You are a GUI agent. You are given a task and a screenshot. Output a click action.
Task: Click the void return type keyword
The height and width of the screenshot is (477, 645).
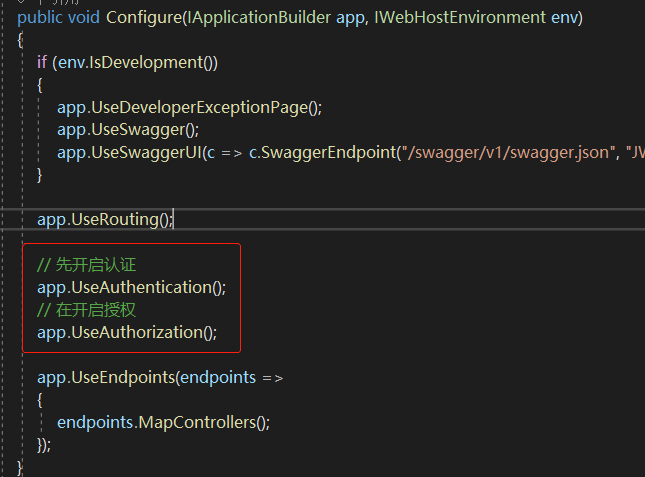pyautogui.click(x=84, y=17)
